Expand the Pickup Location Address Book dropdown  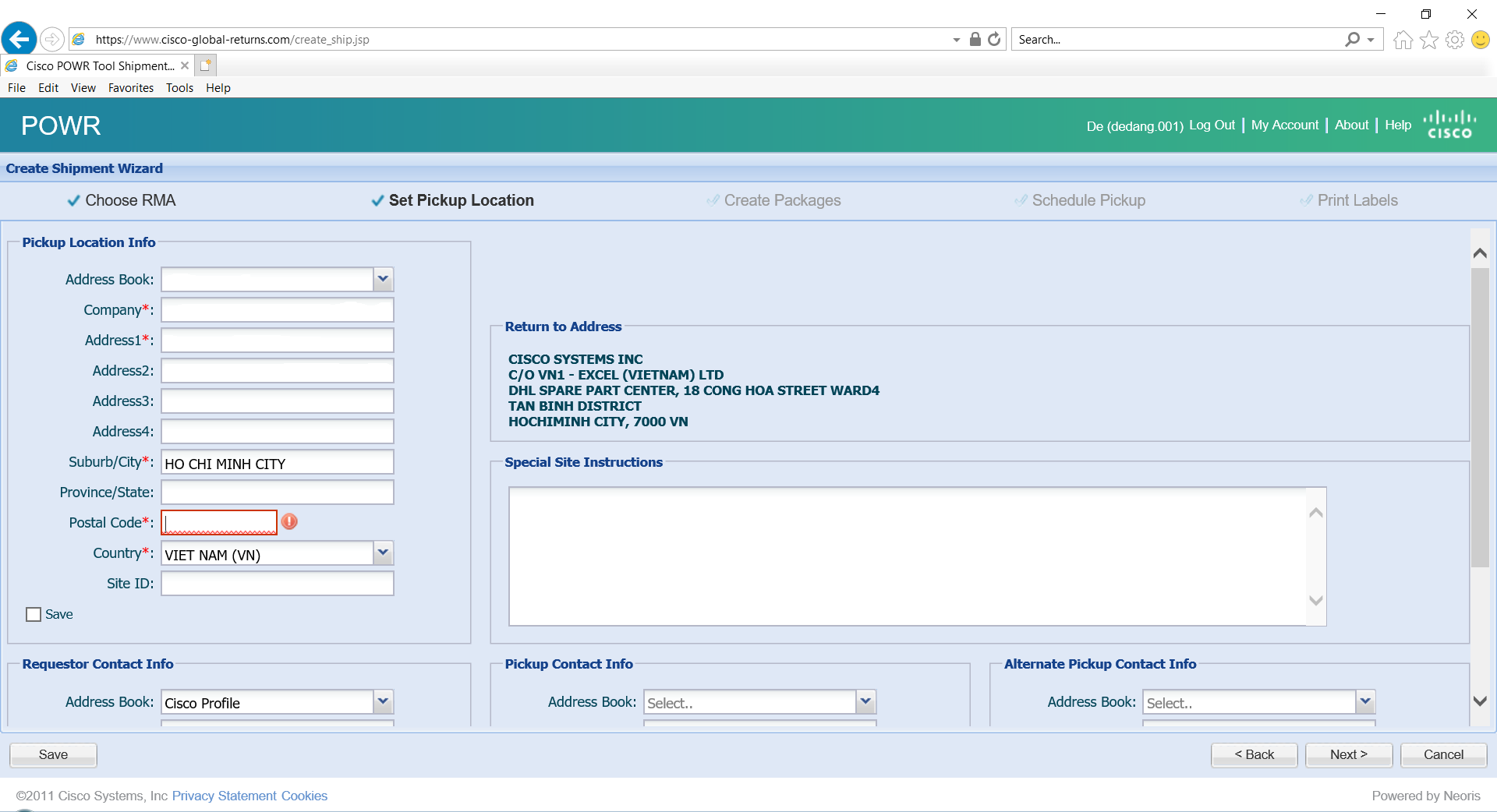(383, 279)
